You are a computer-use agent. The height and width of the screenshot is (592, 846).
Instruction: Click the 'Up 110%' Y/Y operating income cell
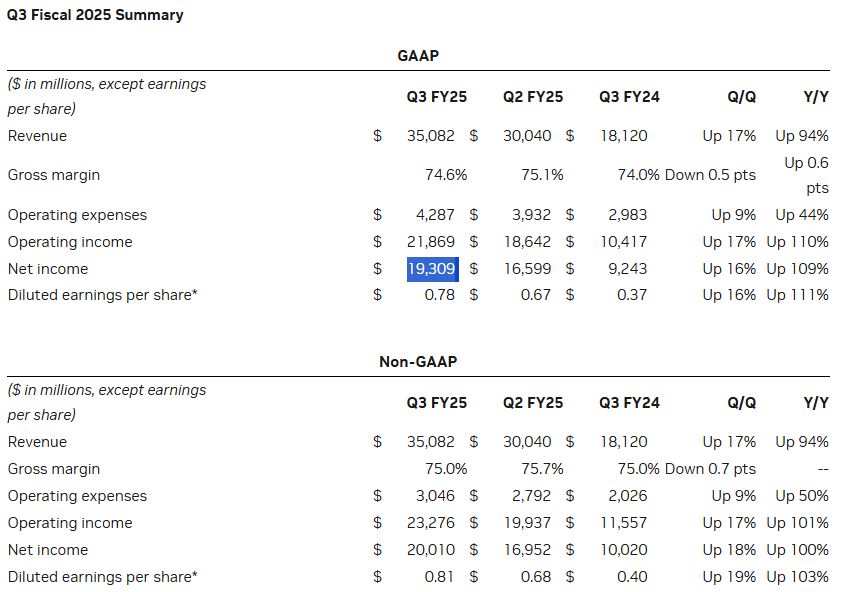pyautogui.click(x=797, y=242)
